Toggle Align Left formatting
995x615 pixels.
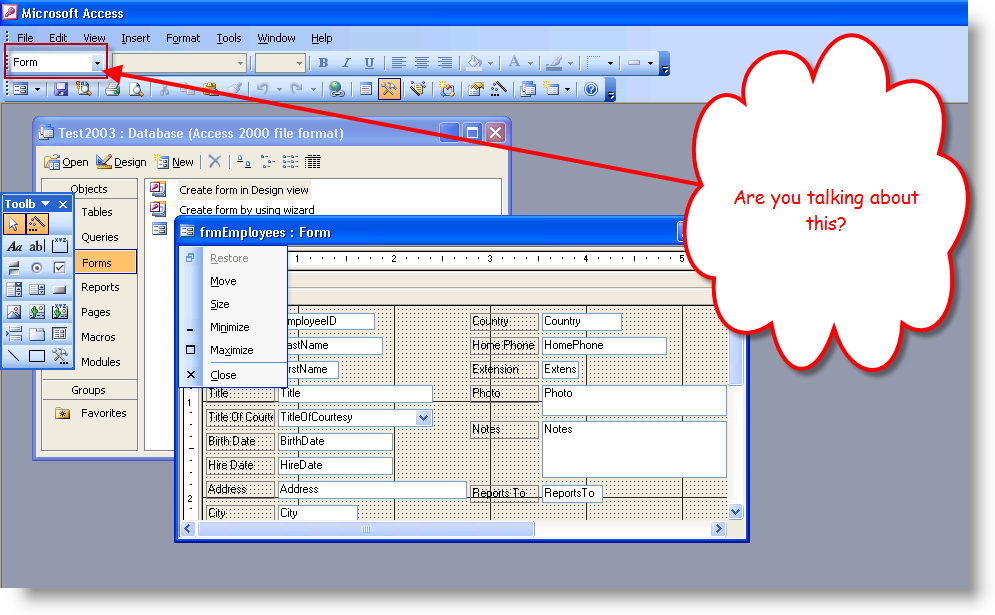pyautogui.click(x=399, y=63)
